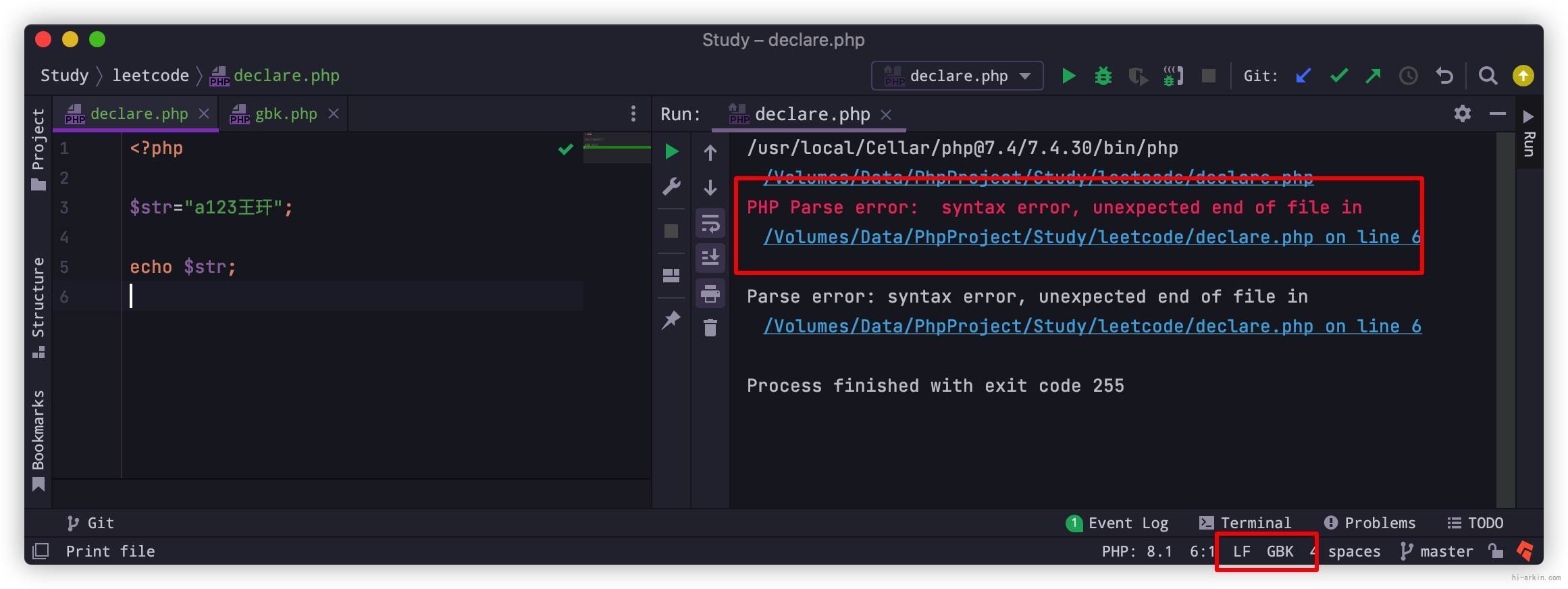Open Project tool window sidebar

38,149
